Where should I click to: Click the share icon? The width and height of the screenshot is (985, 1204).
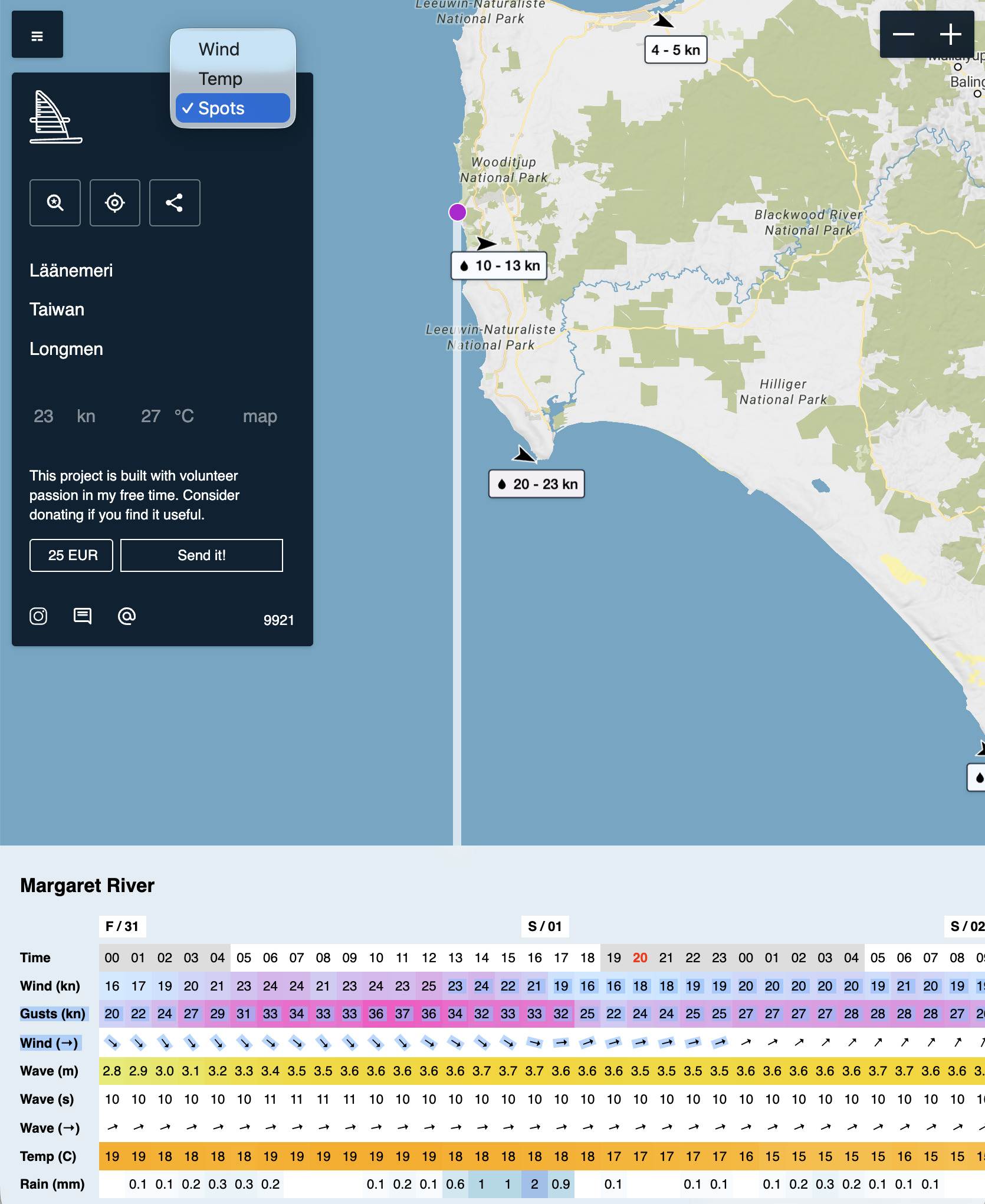coord(175,203)
